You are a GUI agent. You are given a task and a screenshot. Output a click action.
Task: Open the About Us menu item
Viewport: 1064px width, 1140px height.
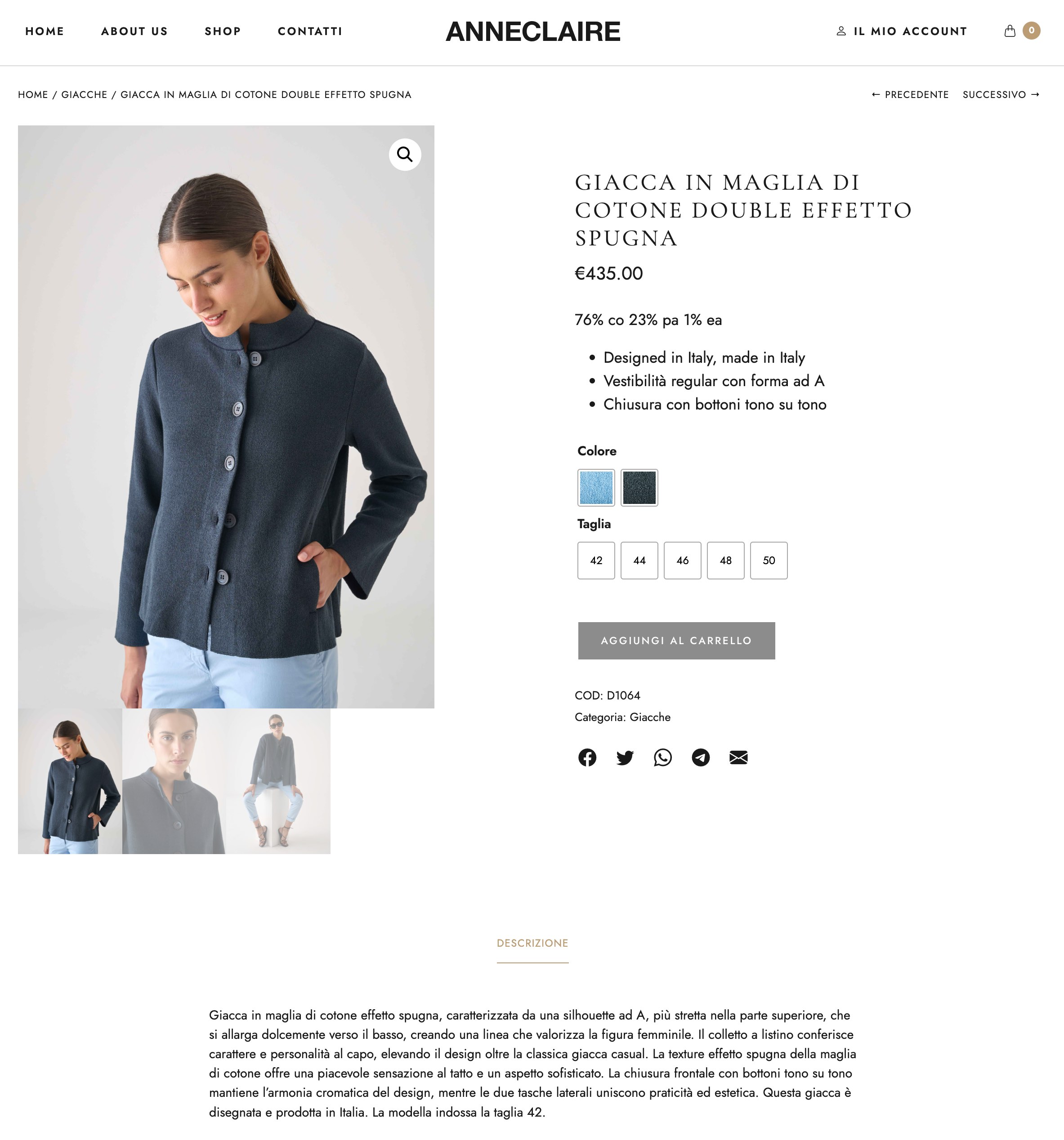(x=134, y=31)
